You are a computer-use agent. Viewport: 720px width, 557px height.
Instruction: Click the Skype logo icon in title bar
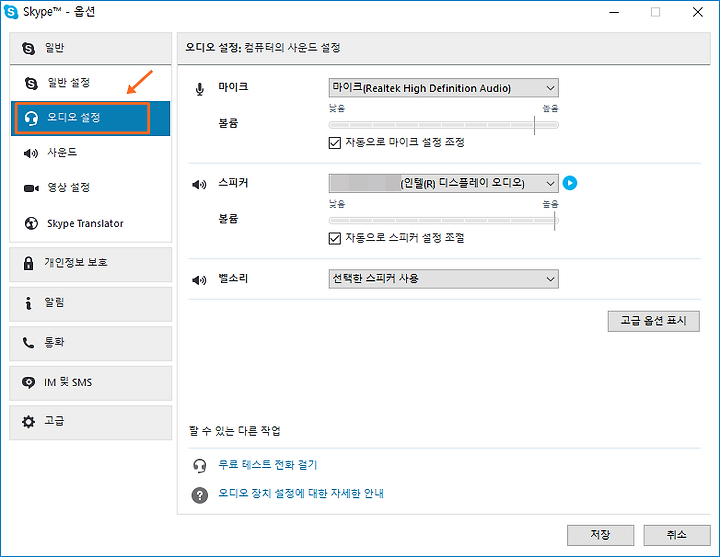pos(11,11)
